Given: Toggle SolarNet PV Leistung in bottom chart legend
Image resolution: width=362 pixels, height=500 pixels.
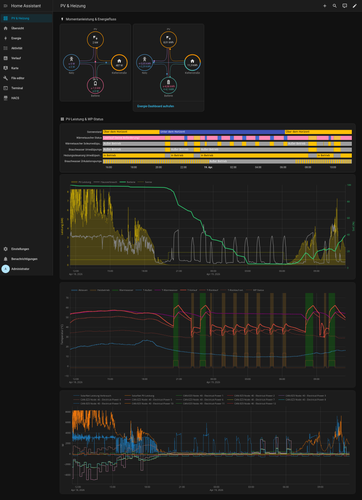Looking at the screenshot, I should click(139, 396).
